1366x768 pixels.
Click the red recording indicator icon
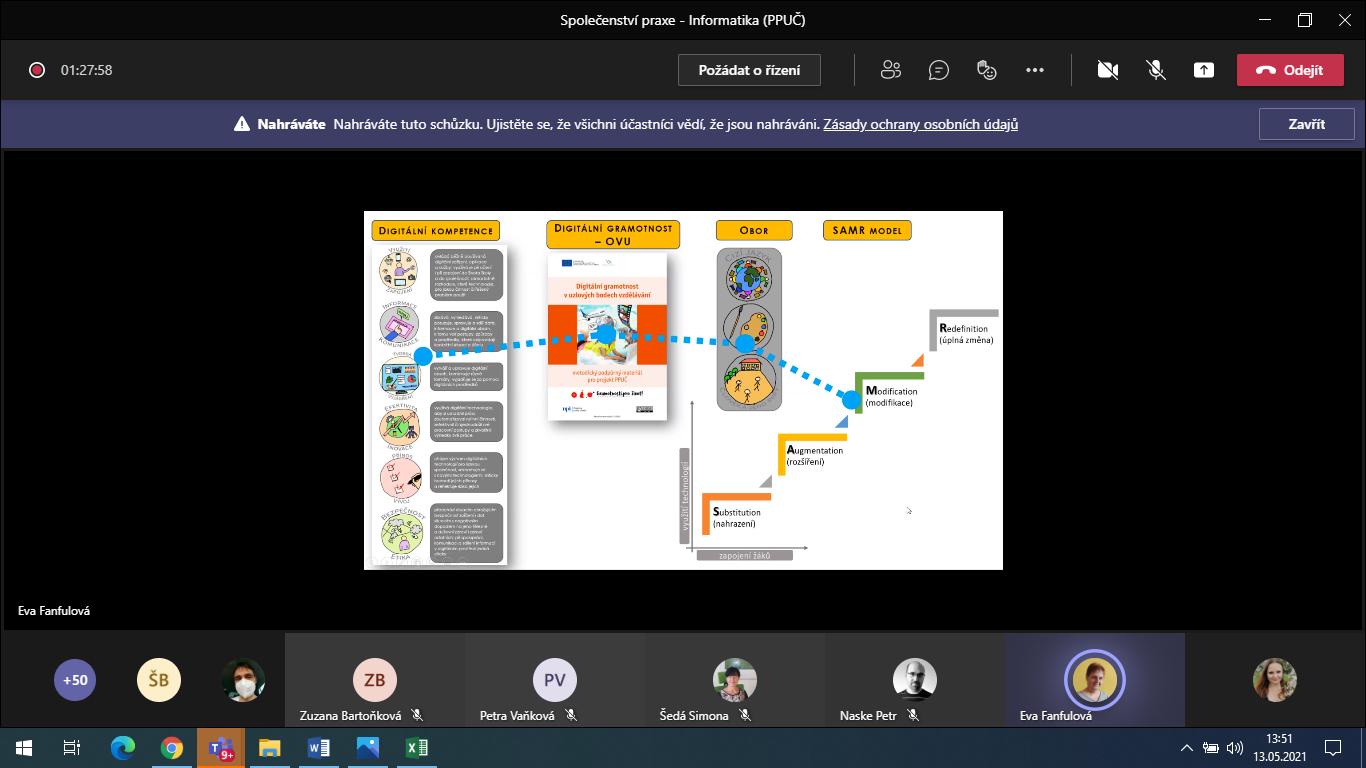click(x=37, y=70)
